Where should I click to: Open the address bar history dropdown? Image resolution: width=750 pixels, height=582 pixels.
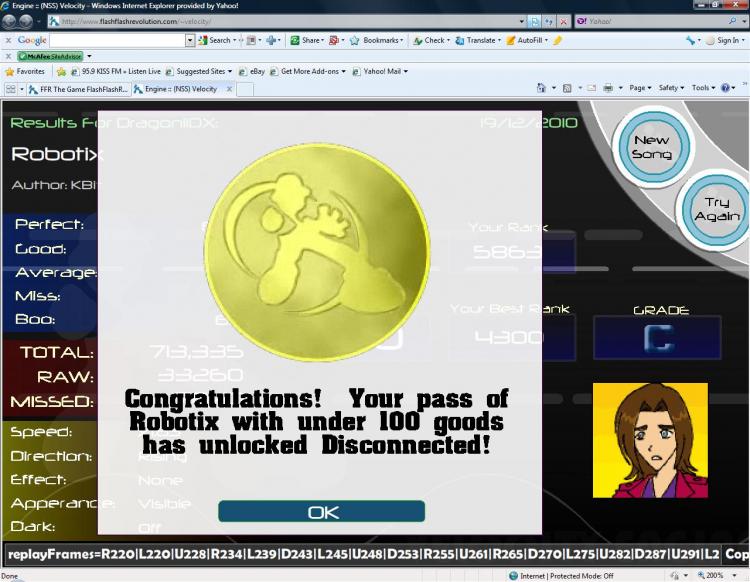521,21
